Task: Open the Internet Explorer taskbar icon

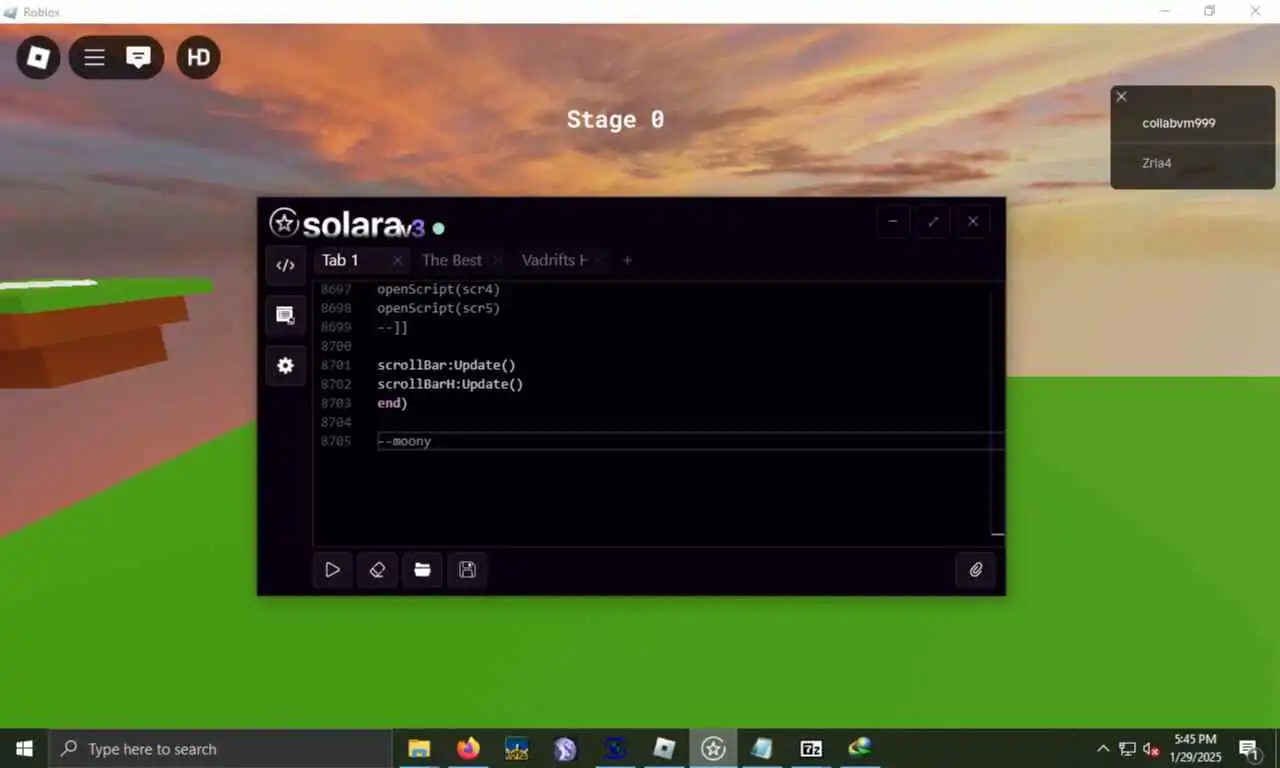Action: coord(860,748)
